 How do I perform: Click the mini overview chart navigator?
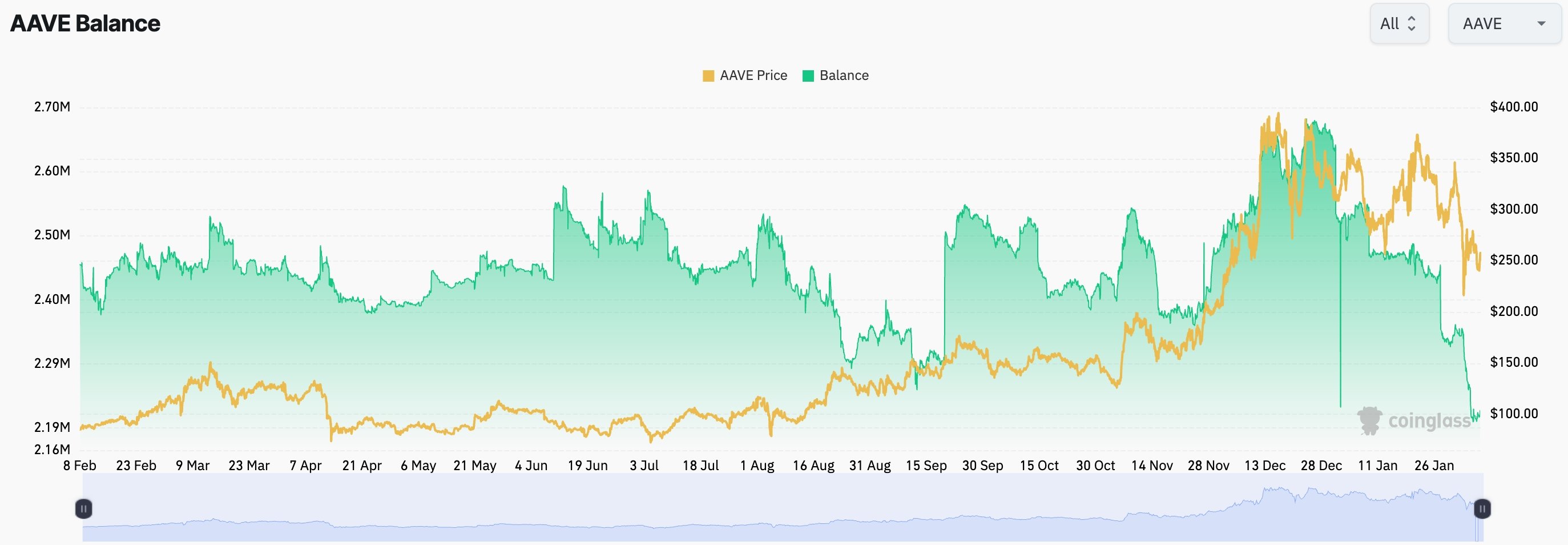tap(783, 508)
